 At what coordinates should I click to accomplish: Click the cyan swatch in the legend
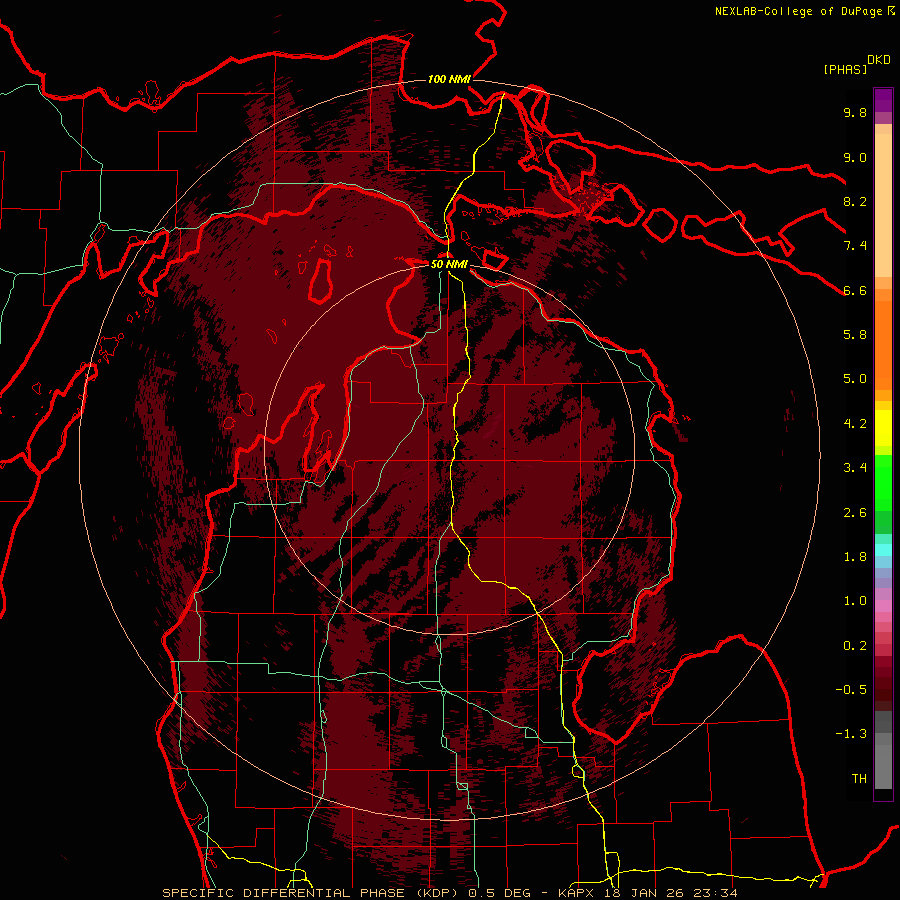883,550
